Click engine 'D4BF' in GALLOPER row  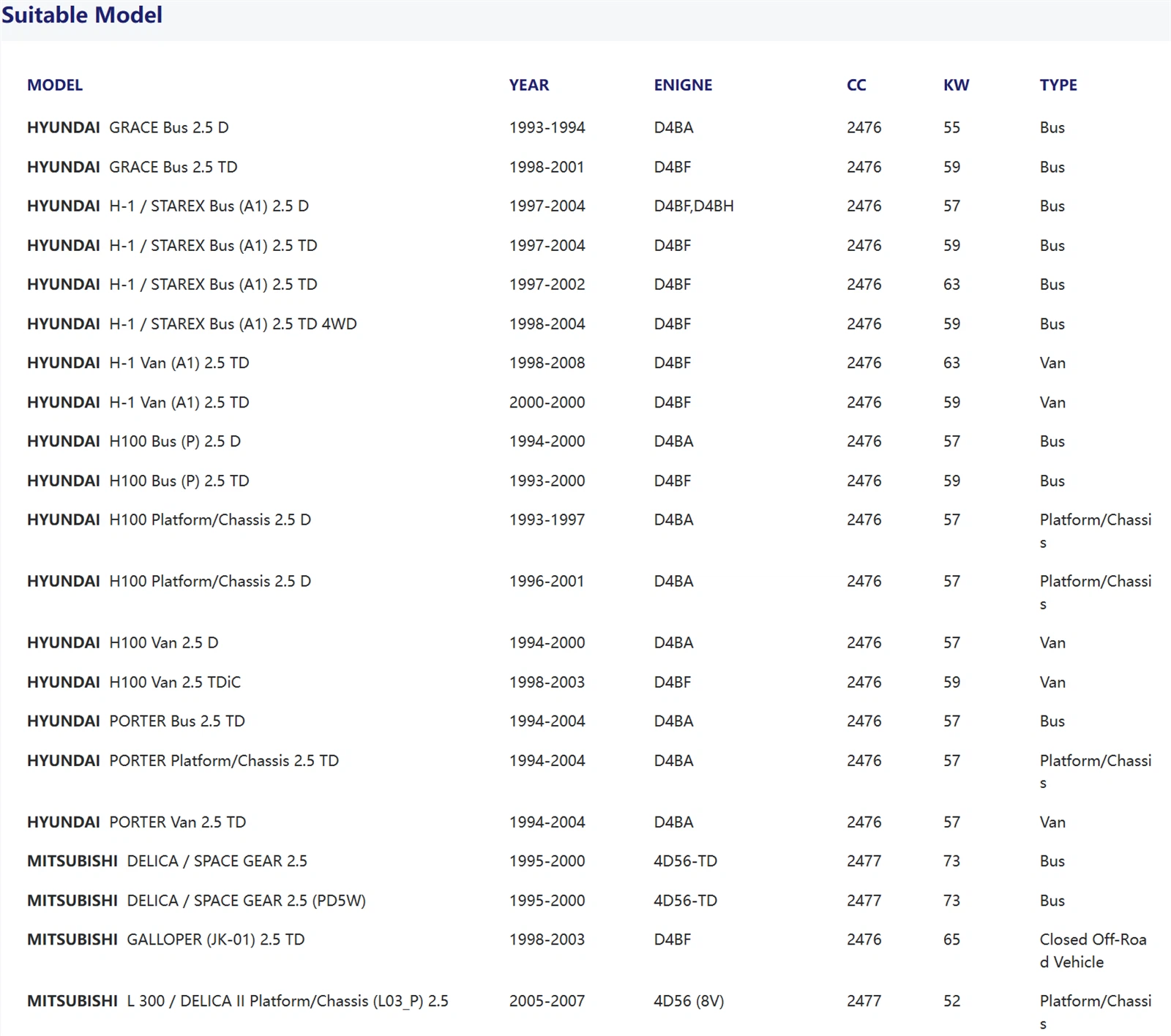pyautogui.click(x=672, y=939)
